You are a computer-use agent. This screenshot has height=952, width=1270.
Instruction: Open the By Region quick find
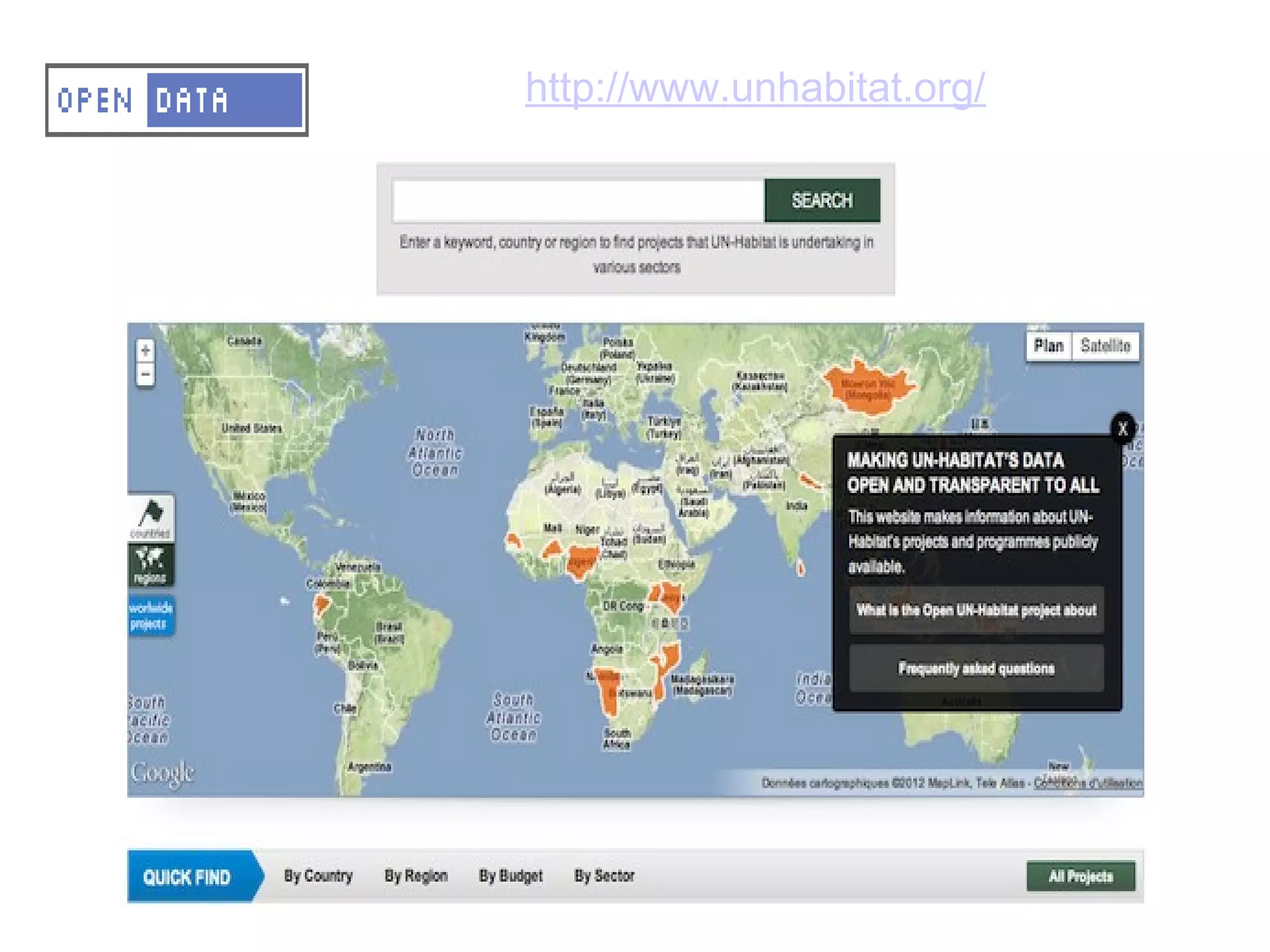415,876
